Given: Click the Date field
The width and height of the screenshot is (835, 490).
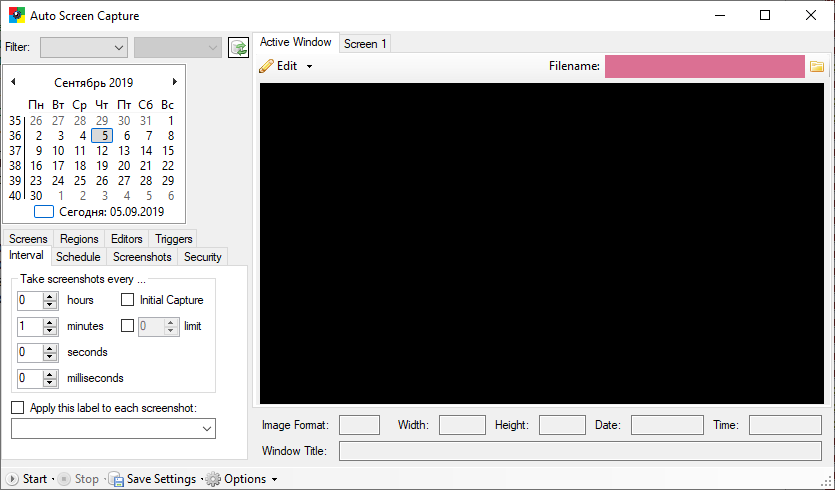Looking at the screenshot, I should pyautogui.click(x=667, y=425).
